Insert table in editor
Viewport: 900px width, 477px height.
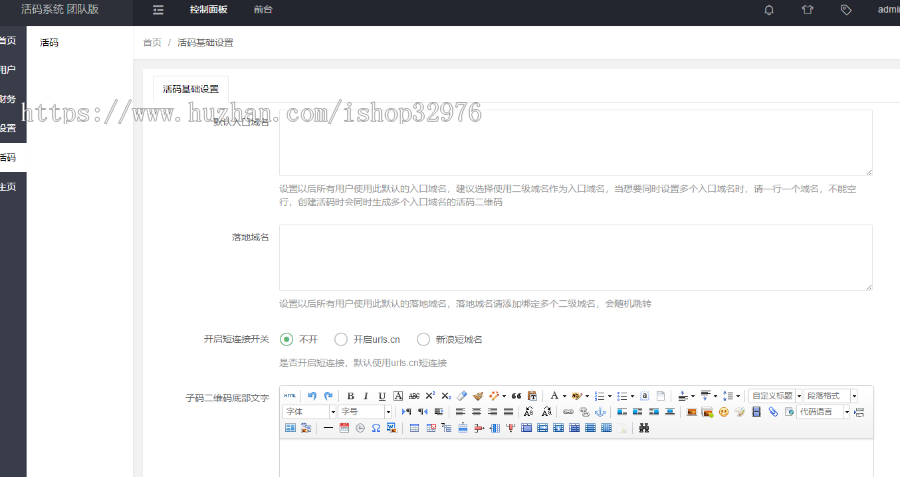click(x=414, y=428)
